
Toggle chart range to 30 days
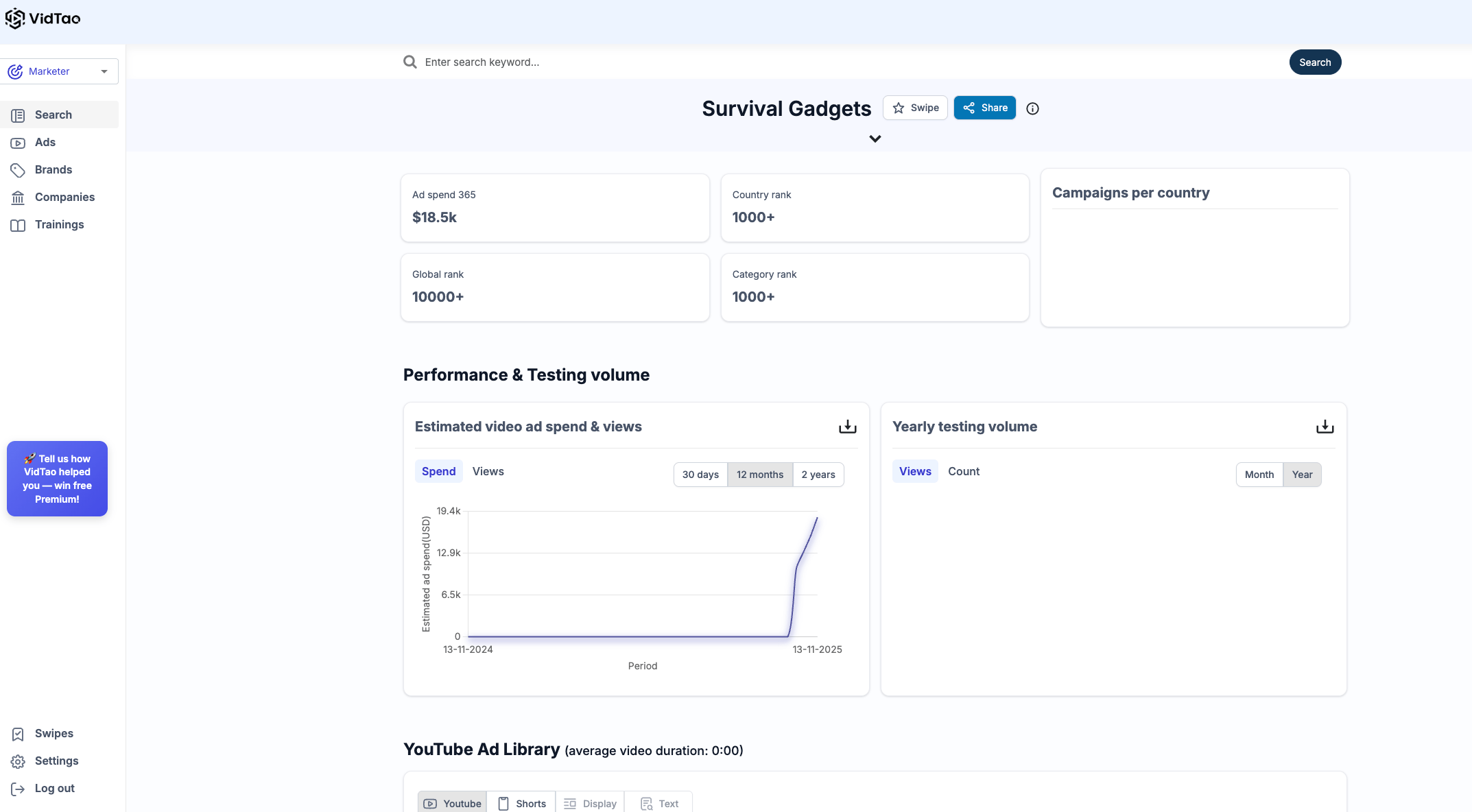tap(700, 475)
